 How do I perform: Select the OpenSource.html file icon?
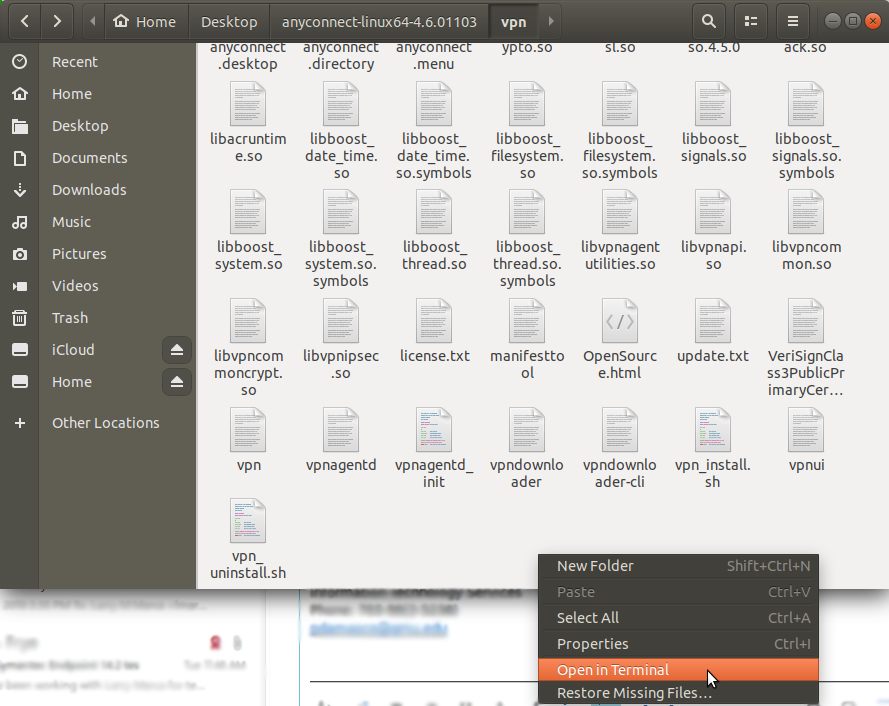(620, 321)
